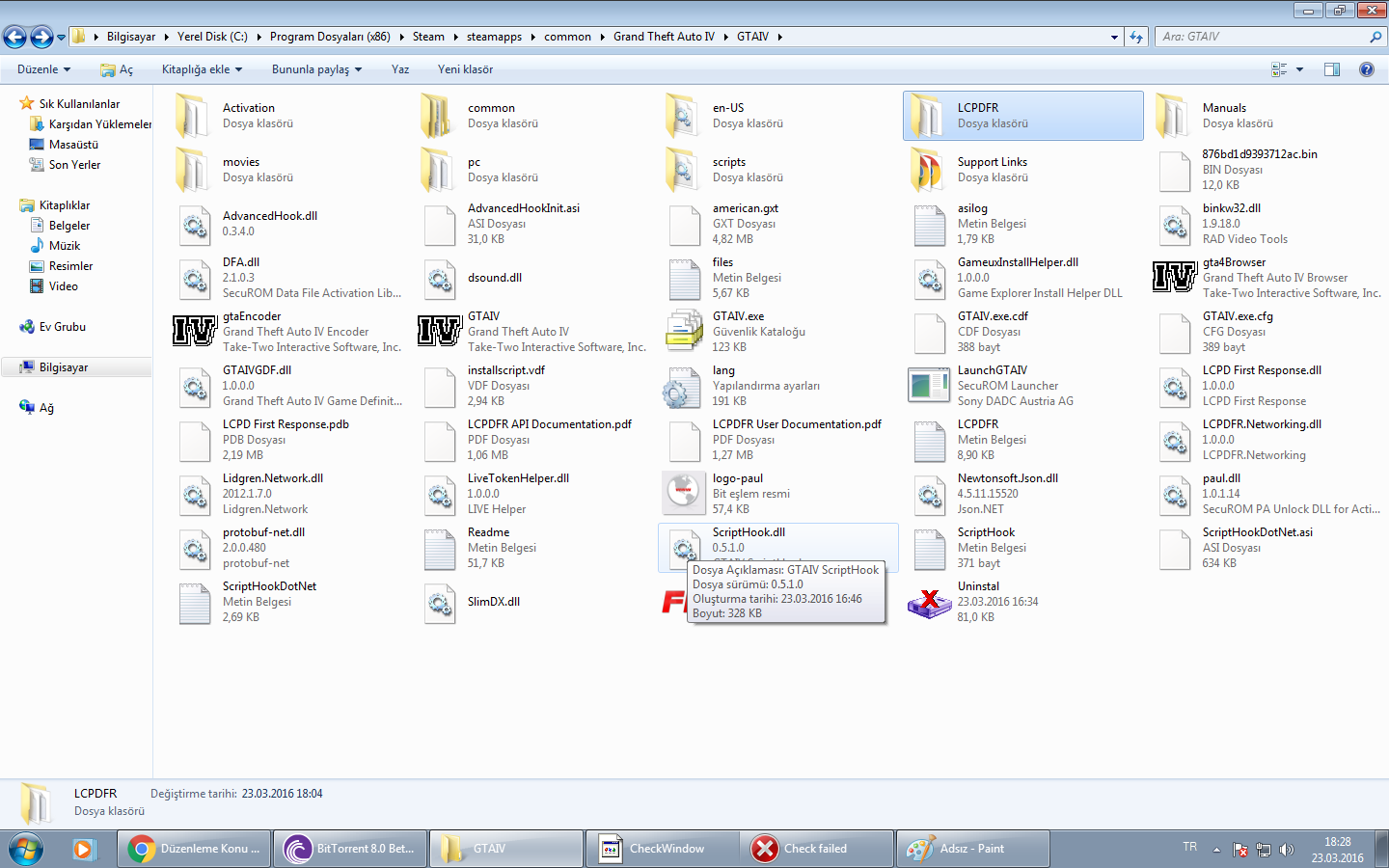Select the paul.dll file icon
This screenshot has width=1389, height=868.
point(1175,494)
